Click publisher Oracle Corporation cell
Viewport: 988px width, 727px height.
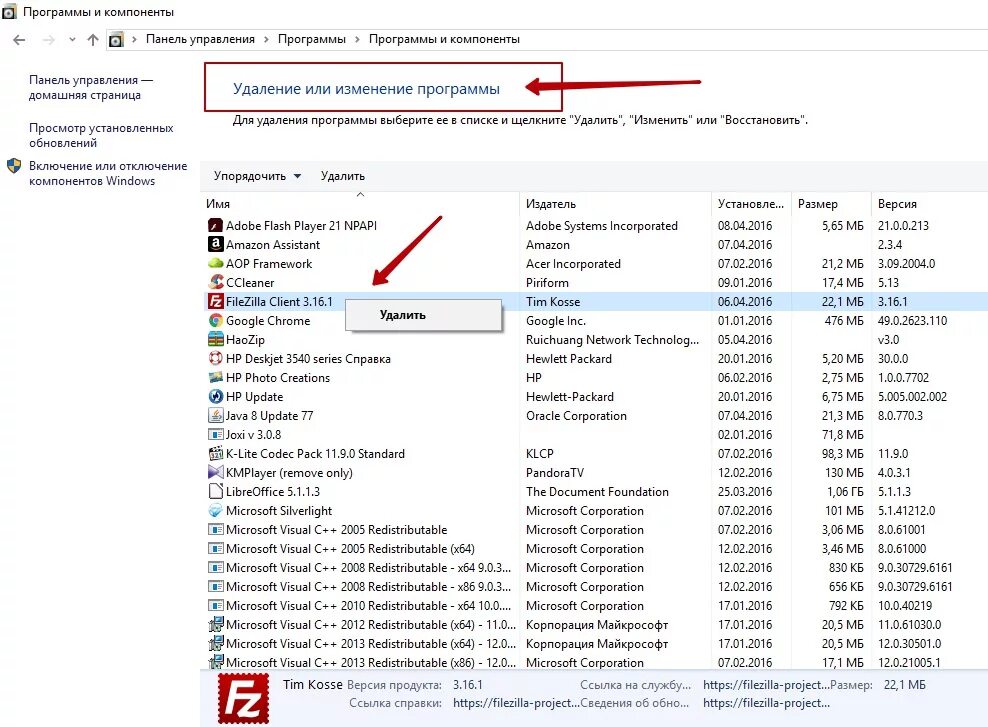(576, 416)
